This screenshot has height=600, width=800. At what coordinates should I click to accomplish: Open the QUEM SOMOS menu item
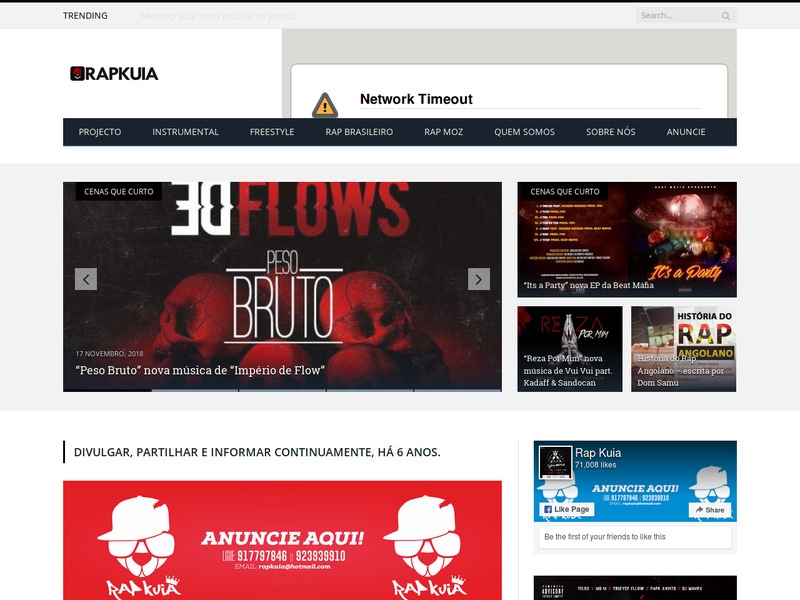pos(524,132)
